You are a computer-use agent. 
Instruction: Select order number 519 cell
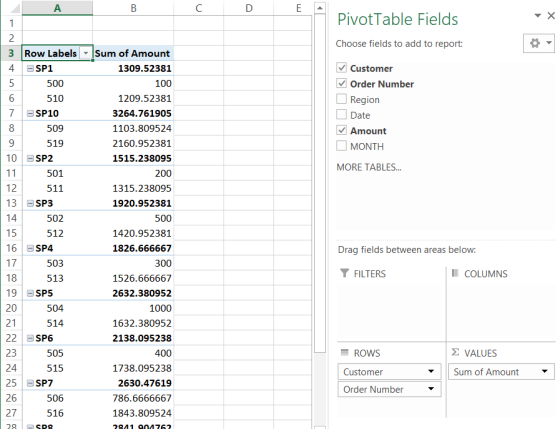click(x=57, y=143)
